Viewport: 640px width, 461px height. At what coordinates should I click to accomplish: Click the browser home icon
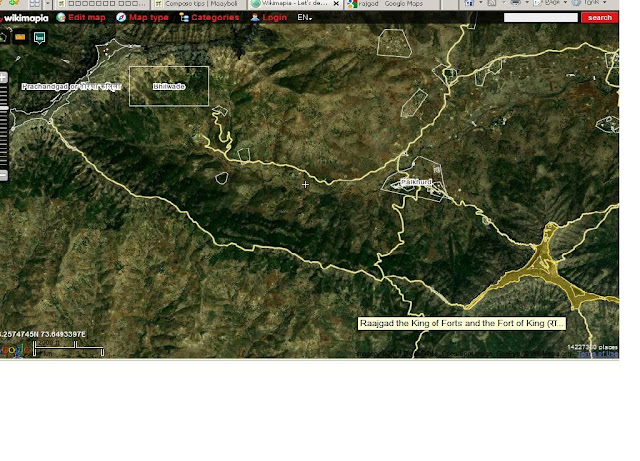click(x=469, y=3)
